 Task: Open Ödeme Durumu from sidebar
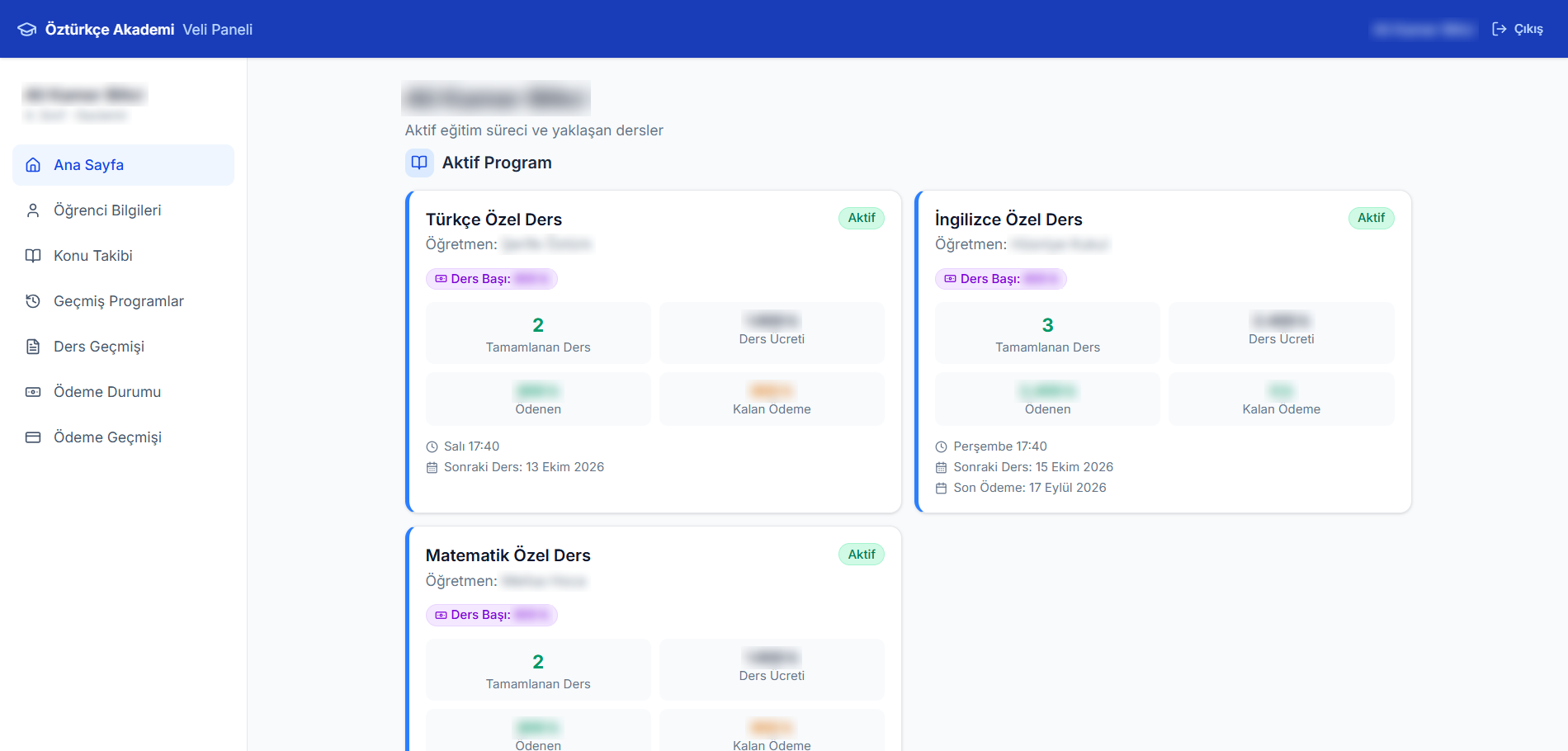click(123, 392)
